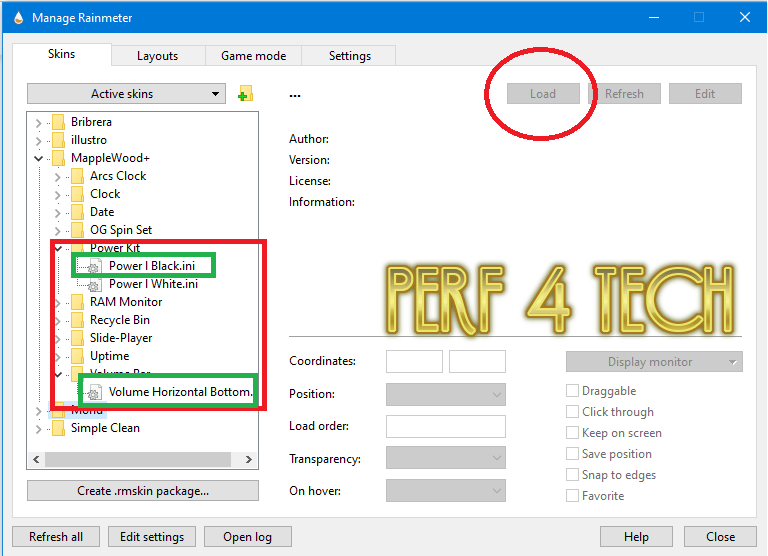Click the Power I White.ini file icon
The image size is (768, 556).
pyautogui.click(x=95, y=284)
